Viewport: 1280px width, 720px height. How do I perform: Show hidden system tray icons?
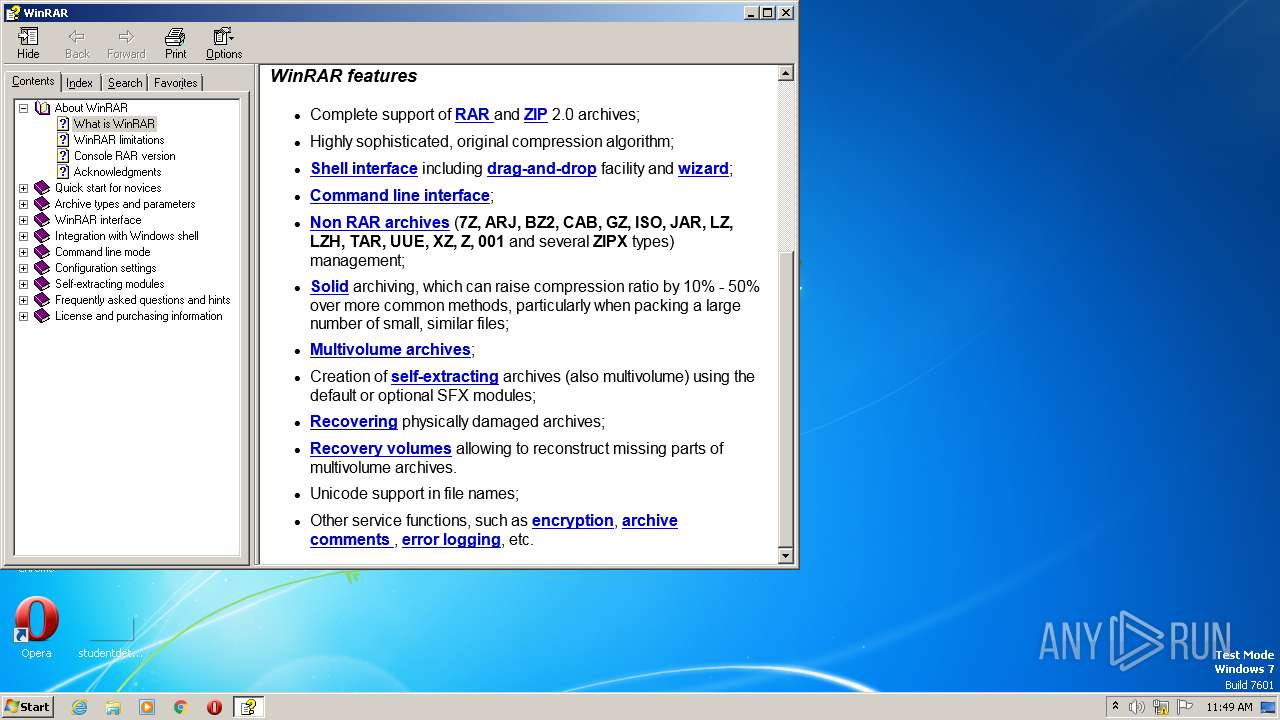pyautogui.click(x=1115, y=706)
